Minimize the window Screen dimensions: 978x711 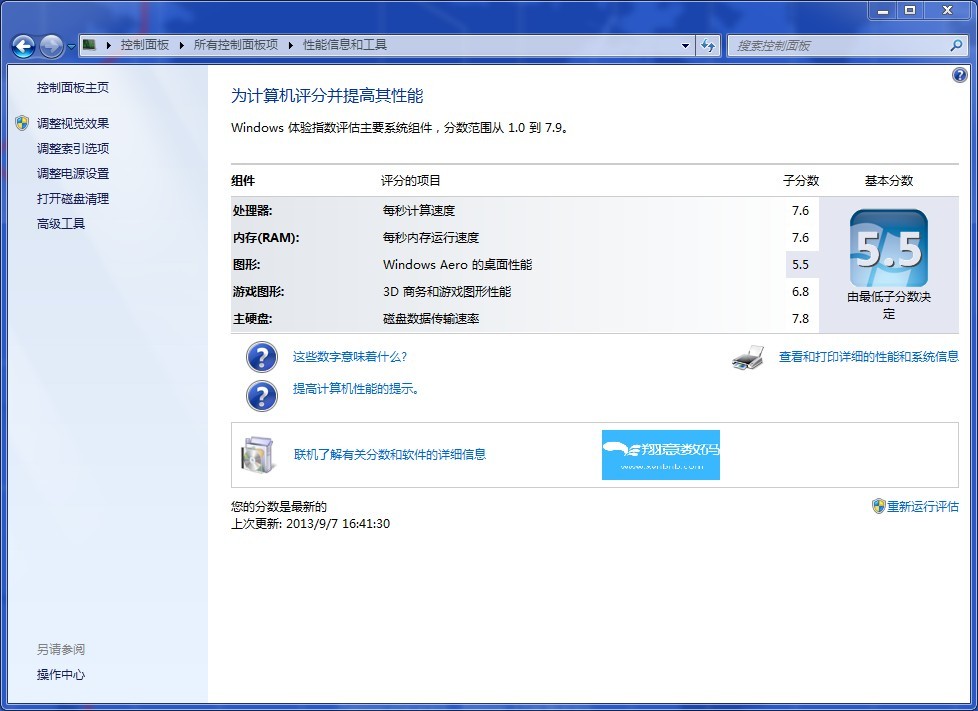tap(883, 11)
